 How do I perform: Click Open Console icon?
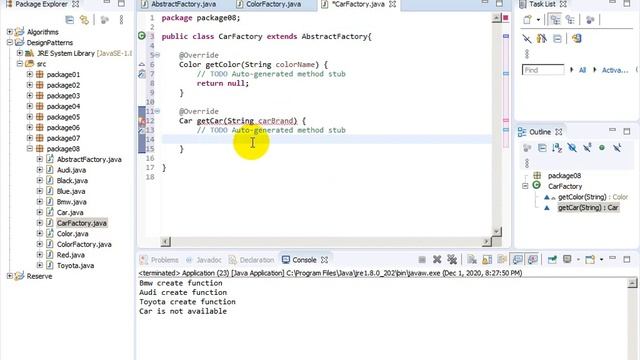pyautogui.click(x=590, y=260)
